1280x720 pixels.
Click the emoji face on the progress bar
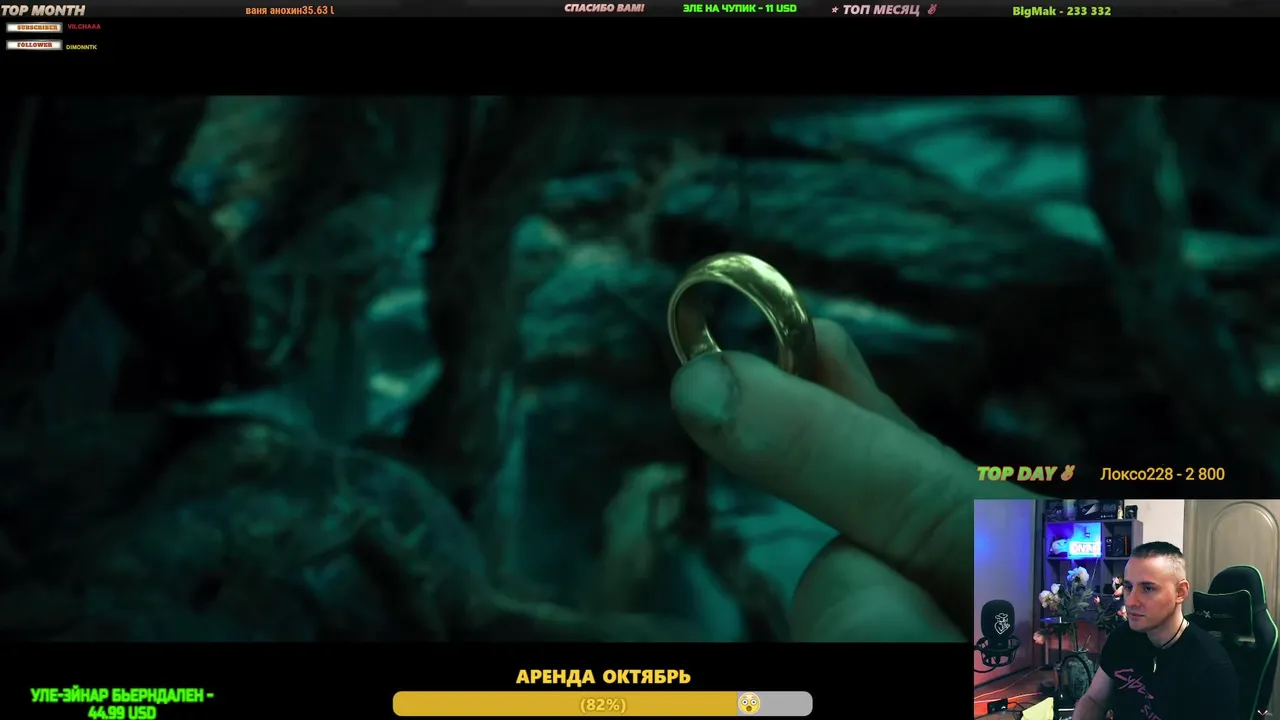pos(748,704)
